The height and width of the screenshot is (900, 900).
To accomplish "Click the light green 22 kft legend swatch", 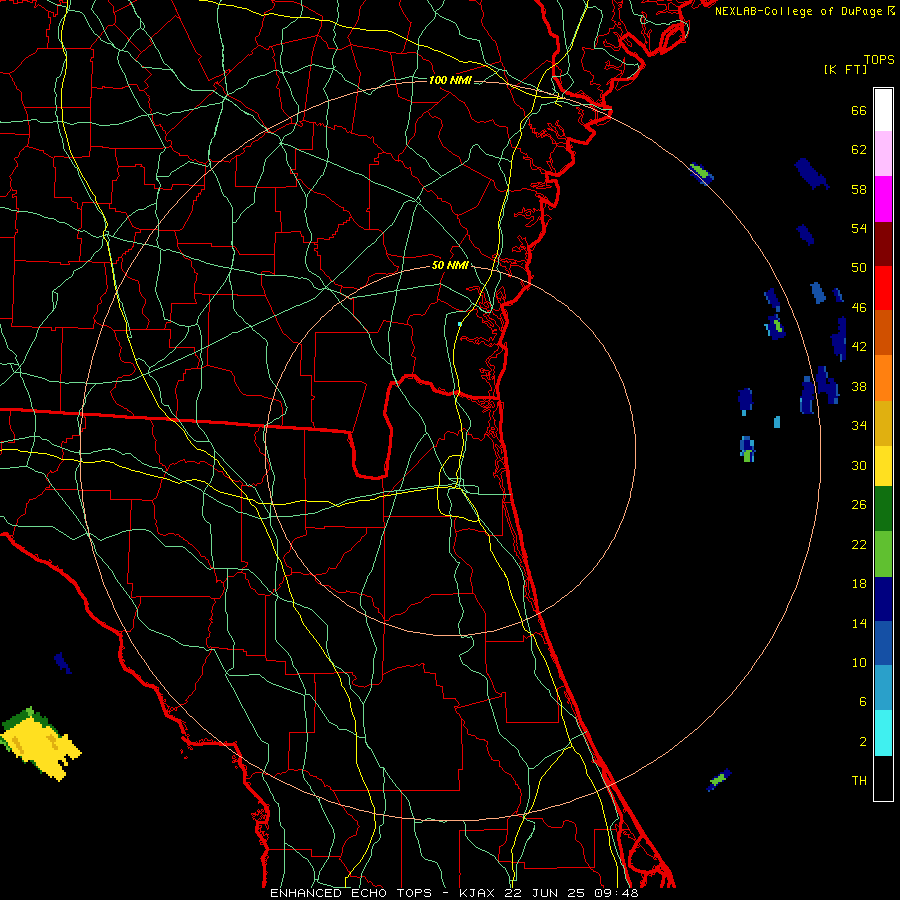I will pyautogui.click(x=883, y=554).
